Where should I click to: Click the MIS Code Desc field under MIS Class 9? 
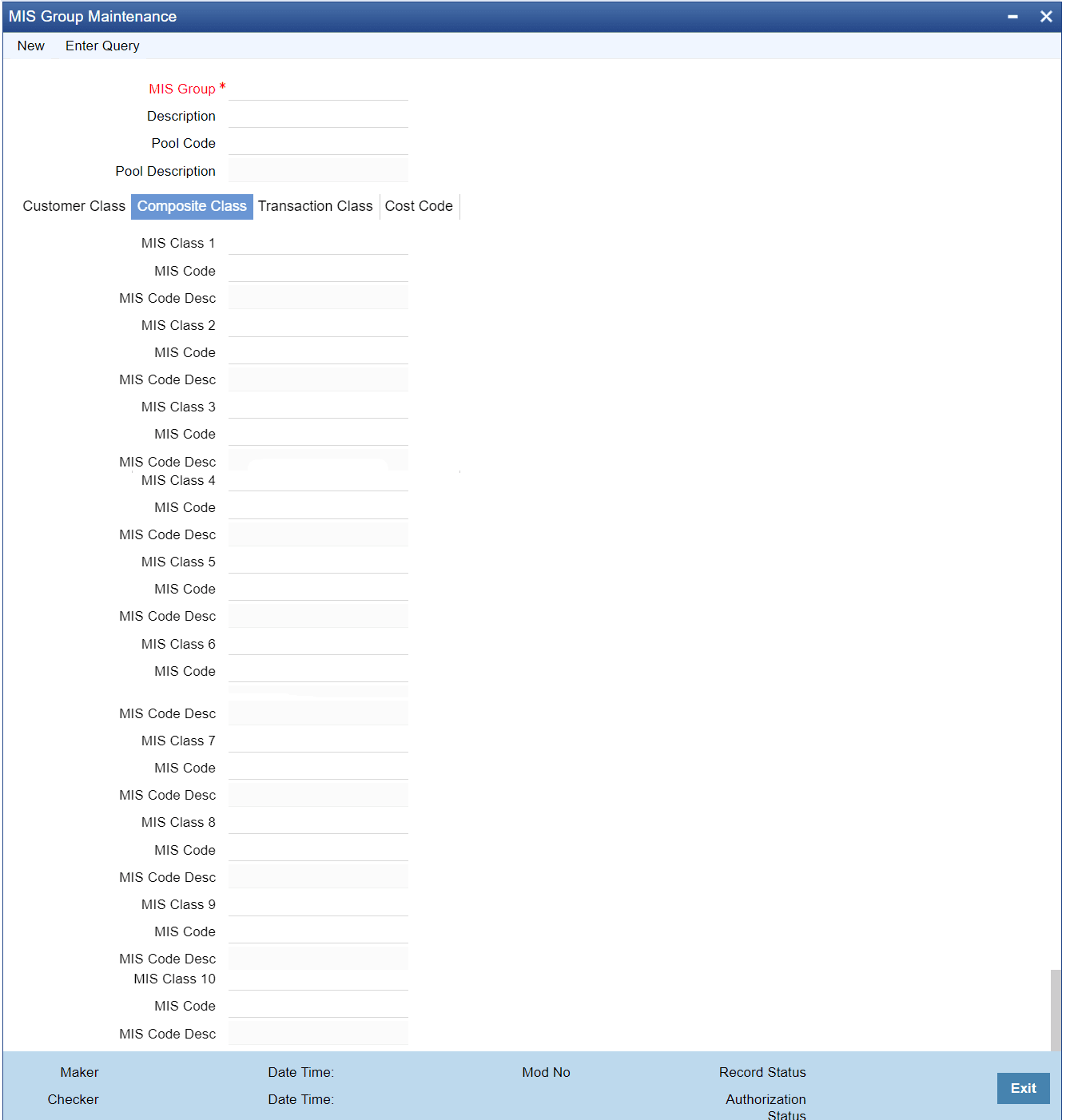(x=318, y=959)
